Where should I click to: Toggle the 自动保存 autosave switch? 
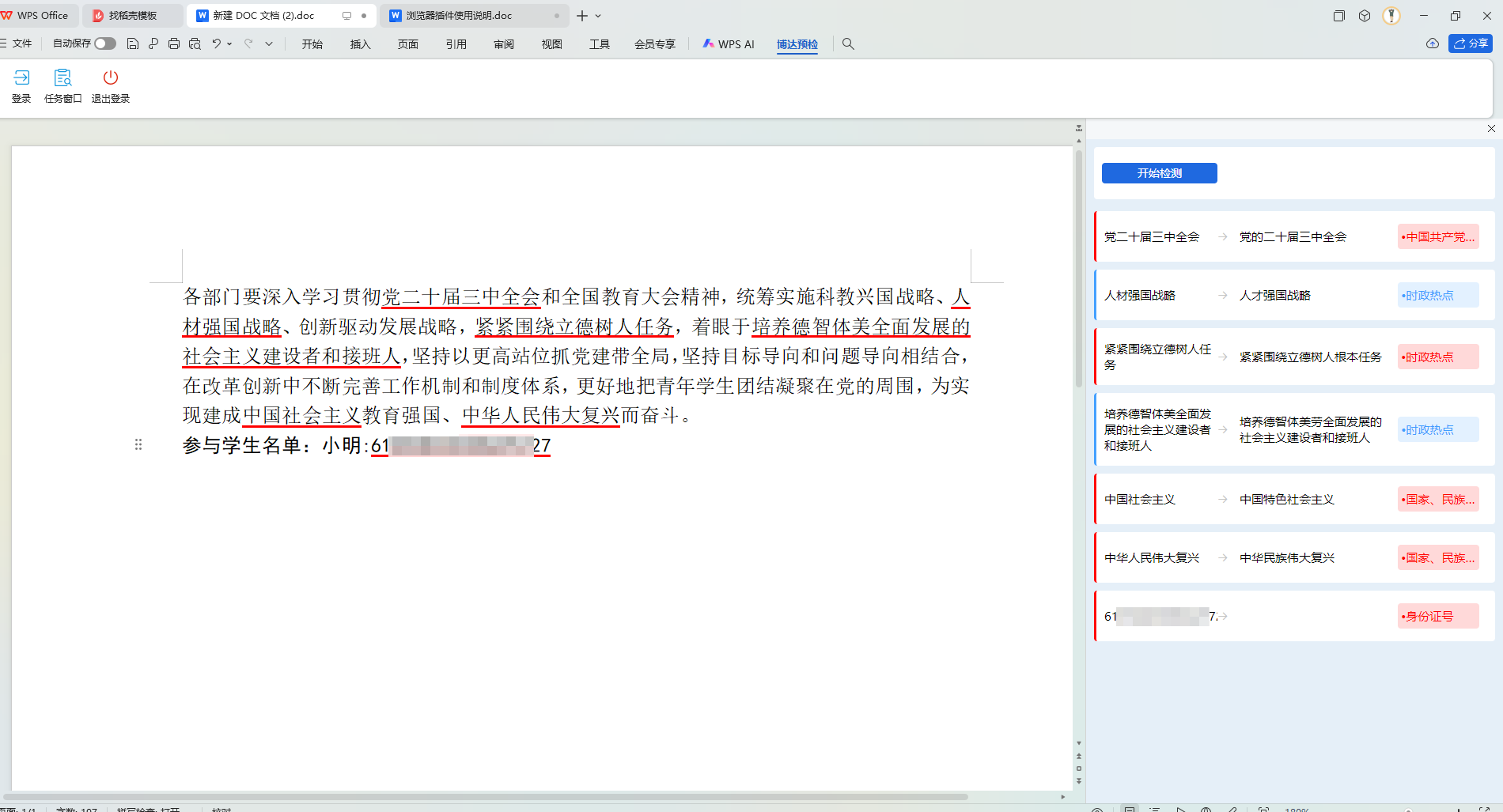105,44
